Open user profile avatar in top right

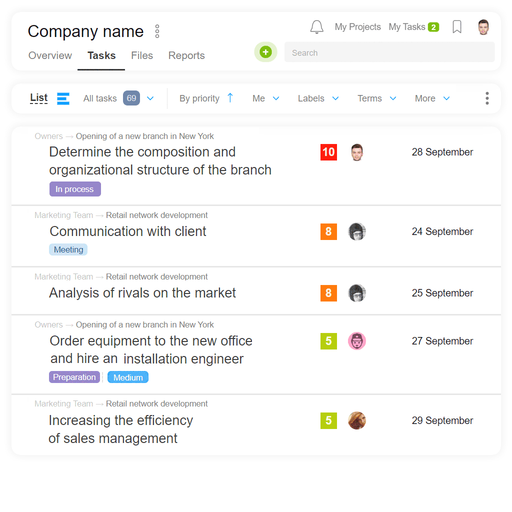coord(483,27)
